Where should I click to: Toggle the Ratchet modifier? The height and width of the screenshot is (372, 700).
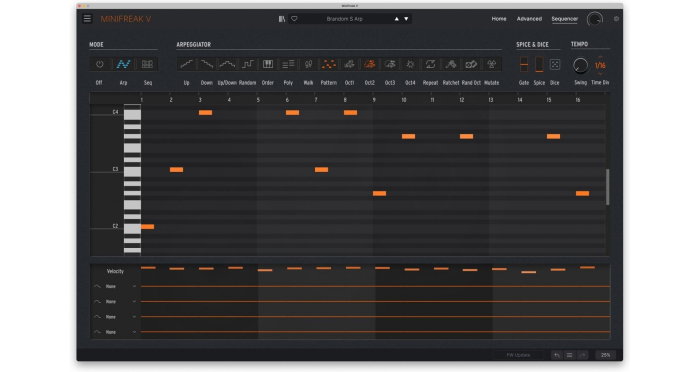[x=451, y=64]
